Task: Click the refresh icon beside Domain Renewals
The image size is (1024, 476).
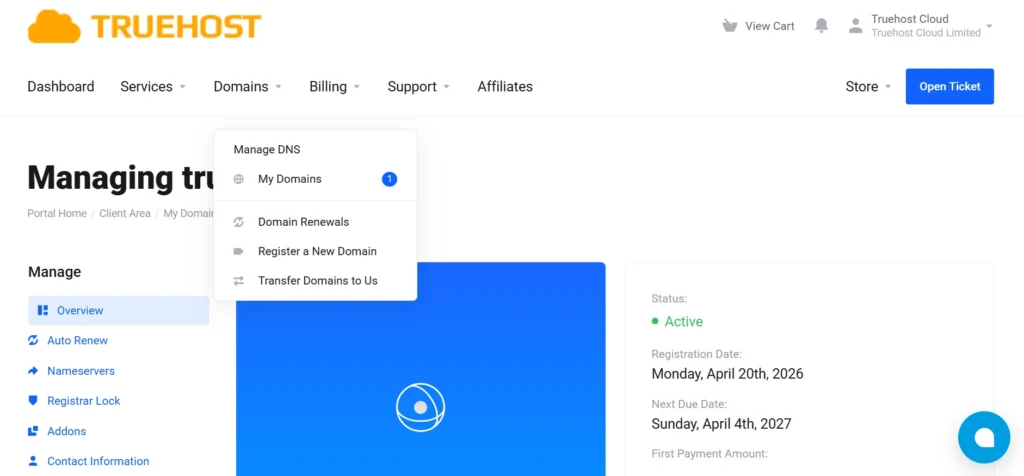Action: 238,222
